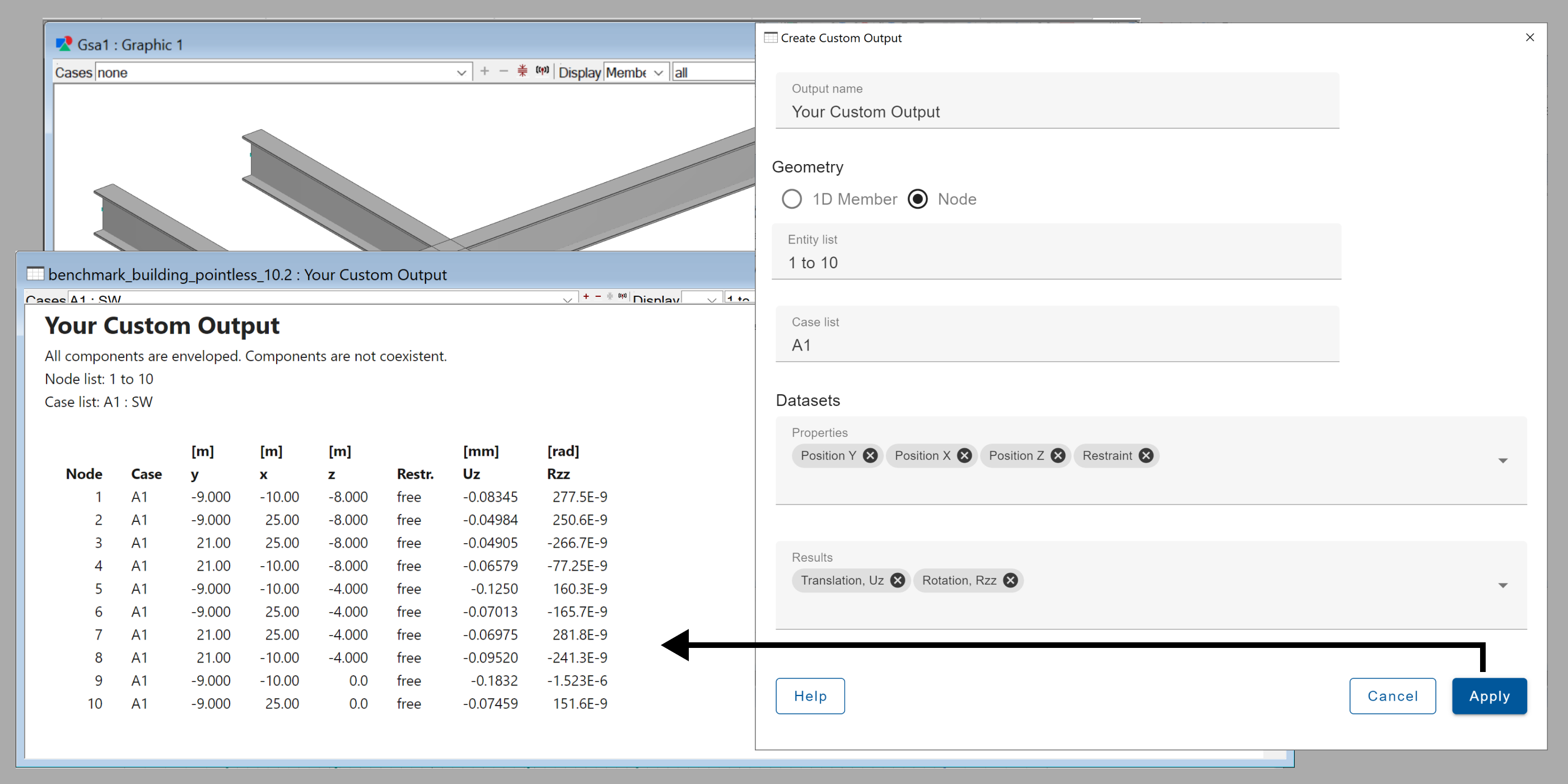Click the Entity list input field

[x=1056, y=262]
